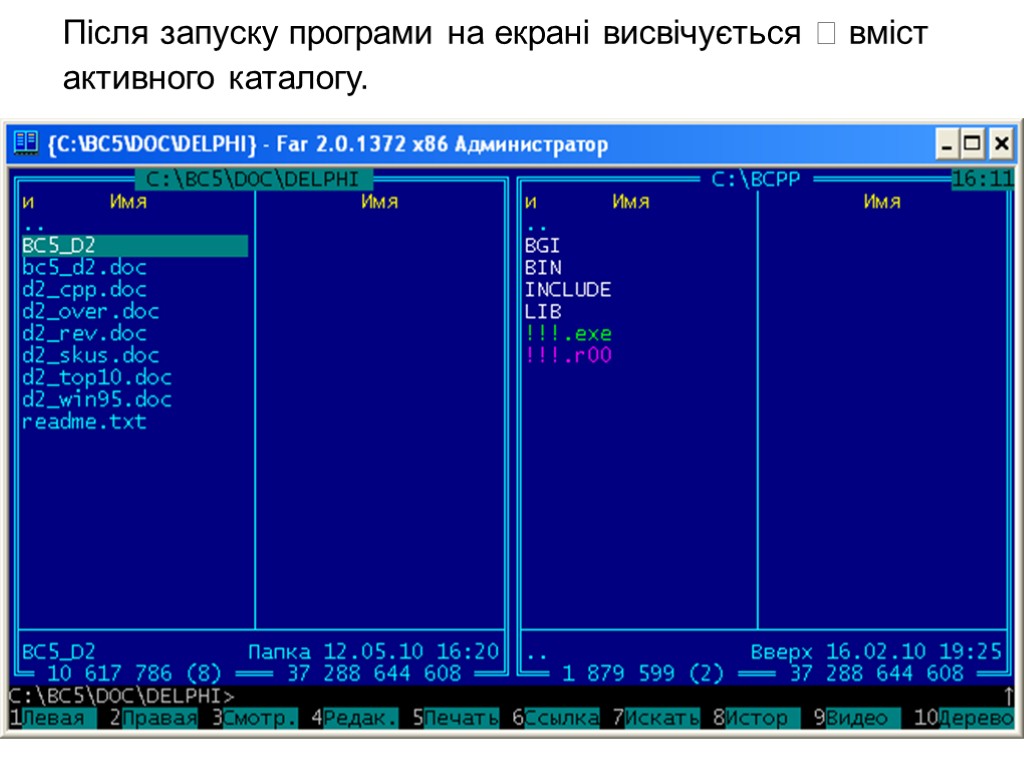Screen dimensions: 1024x768
Task: Click the command line prompt C:\BC5\DOC\DELPHI>
Action: pos(121,696)
